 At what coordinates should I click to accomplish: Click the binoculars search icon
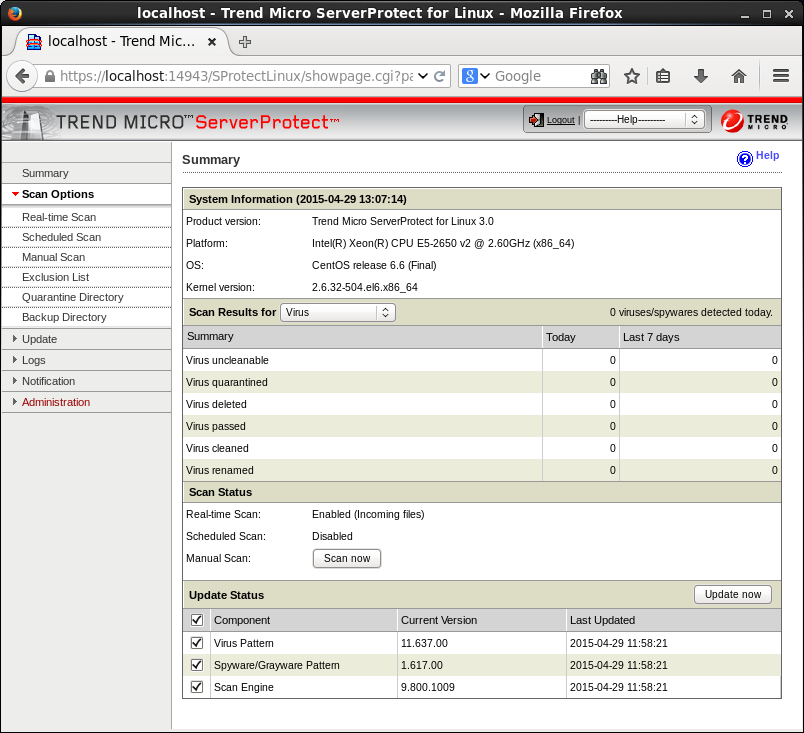598,76
